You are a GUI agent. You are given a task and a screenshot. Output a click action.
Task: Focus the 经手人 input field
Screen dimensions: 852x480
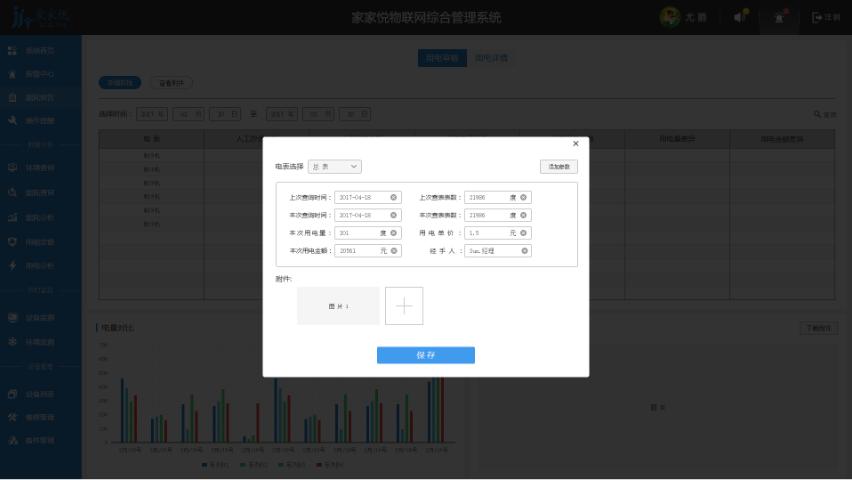pos(498,251)
